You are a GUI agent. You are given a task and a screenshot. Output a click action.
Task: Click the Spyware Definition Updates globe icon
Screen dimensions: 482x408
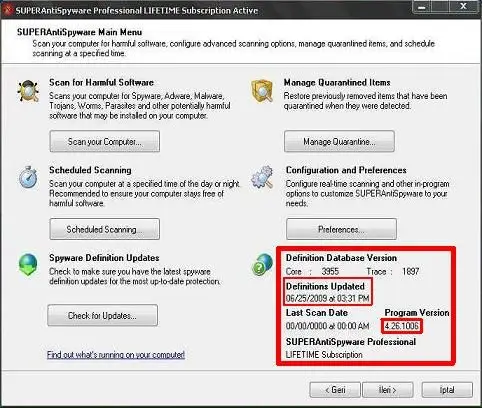click(28, 264)
